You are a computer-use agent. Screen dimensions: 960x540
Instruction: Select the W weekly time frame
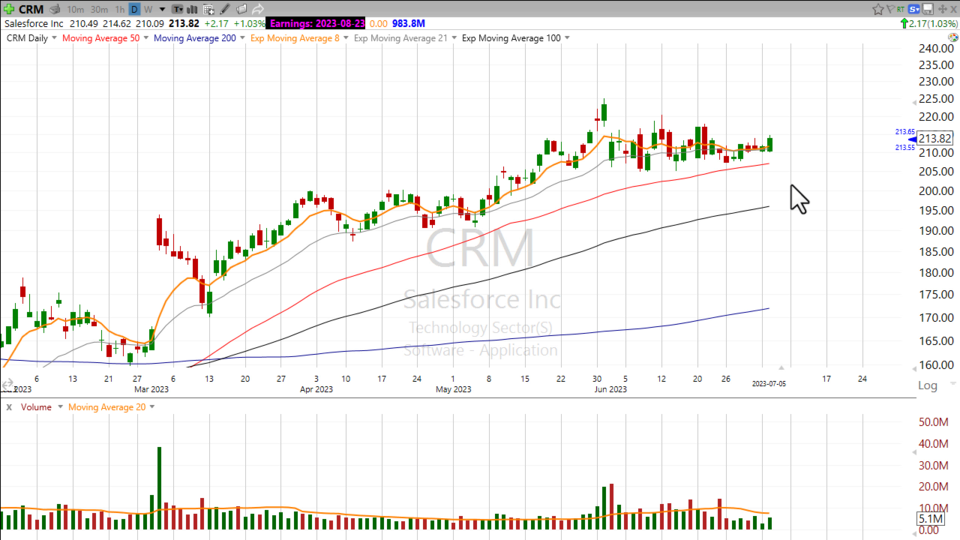tap(148, 9)
